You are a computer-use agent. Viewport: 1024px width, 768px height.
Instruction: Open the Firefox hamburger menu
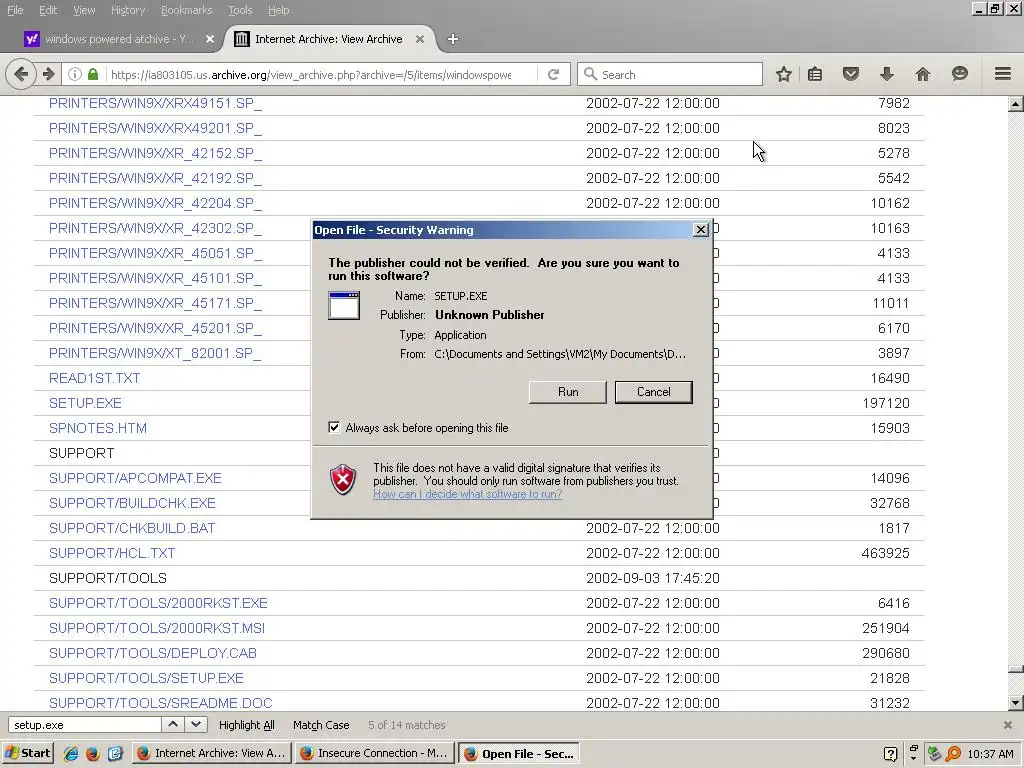[x=1003, y=74]
